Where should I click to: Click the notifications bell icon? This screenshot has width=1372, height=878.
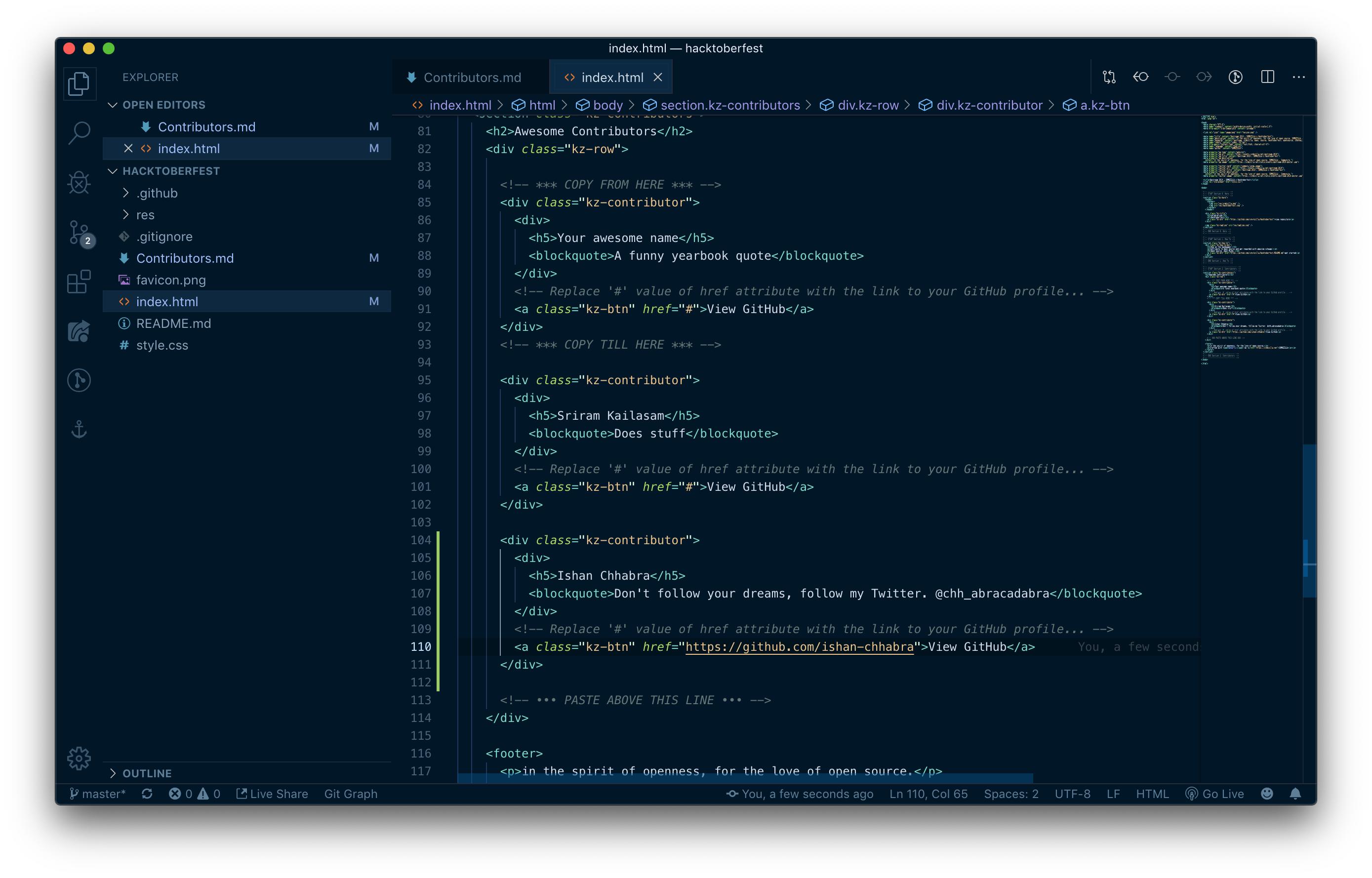pos(1295,794)
